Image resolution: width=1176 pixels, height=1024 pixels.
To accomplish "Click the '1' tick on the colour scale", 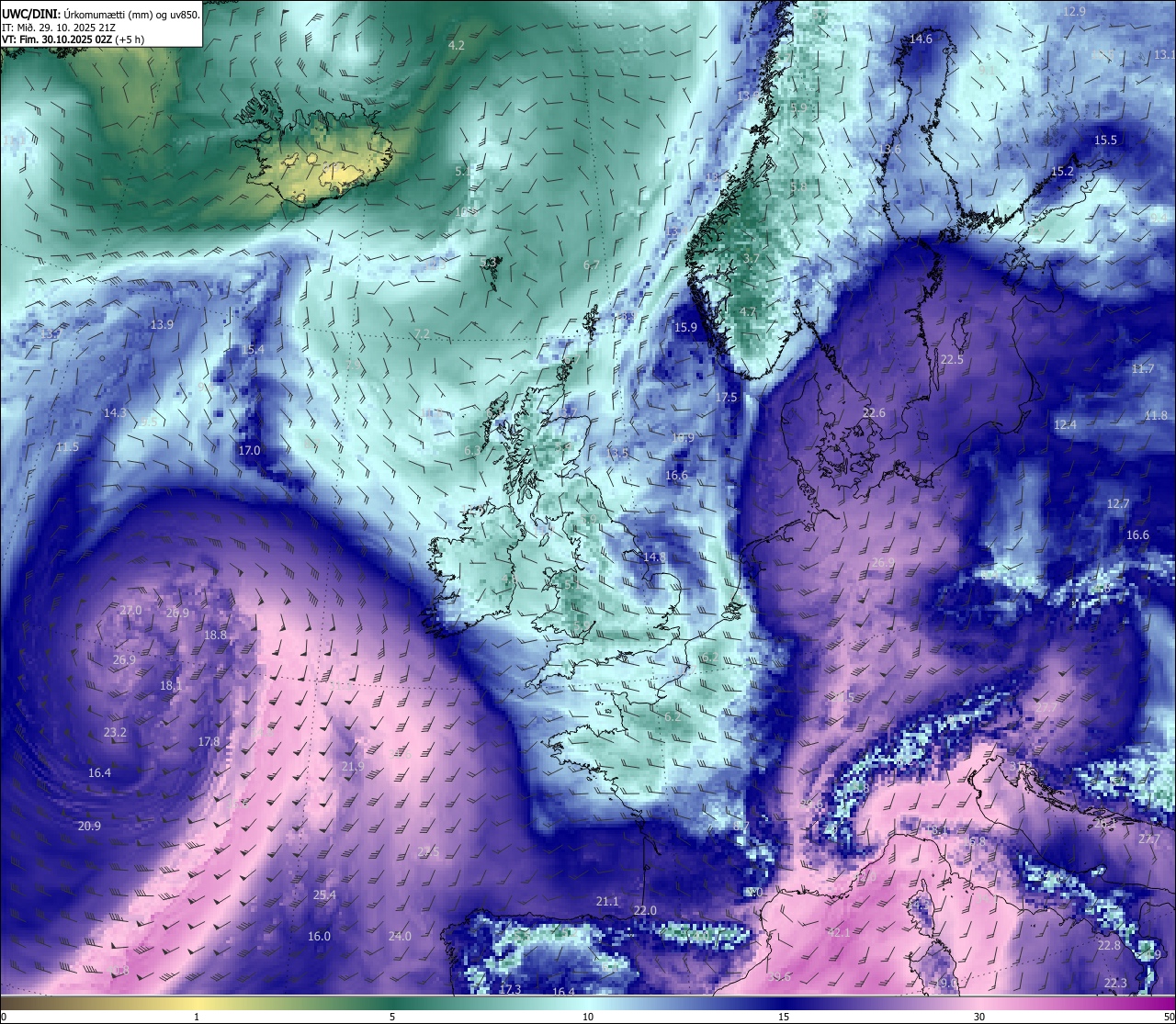I will point(197,1017).
